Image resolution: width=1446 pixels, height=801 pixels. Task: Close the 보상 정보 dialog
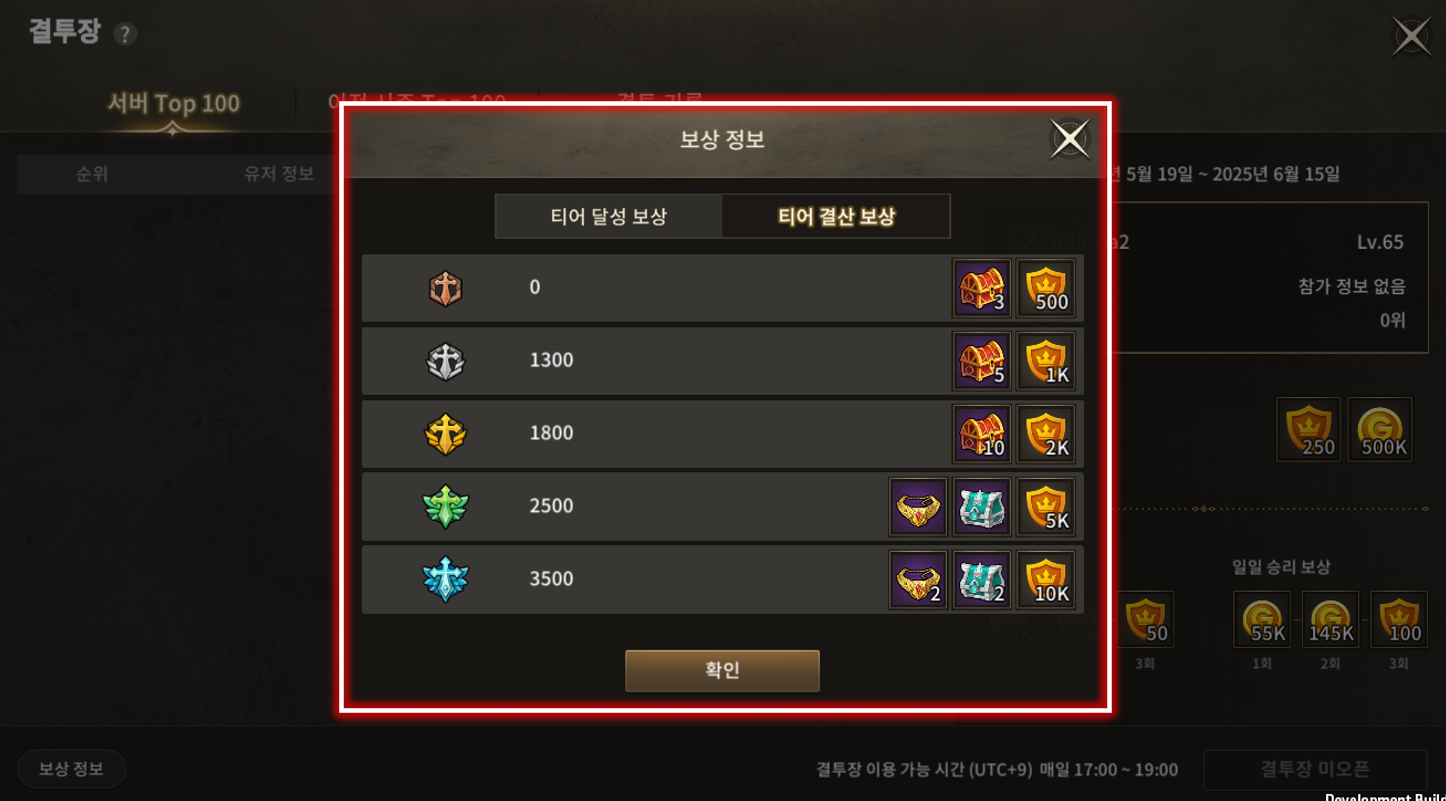click(x=1069, y=139)
